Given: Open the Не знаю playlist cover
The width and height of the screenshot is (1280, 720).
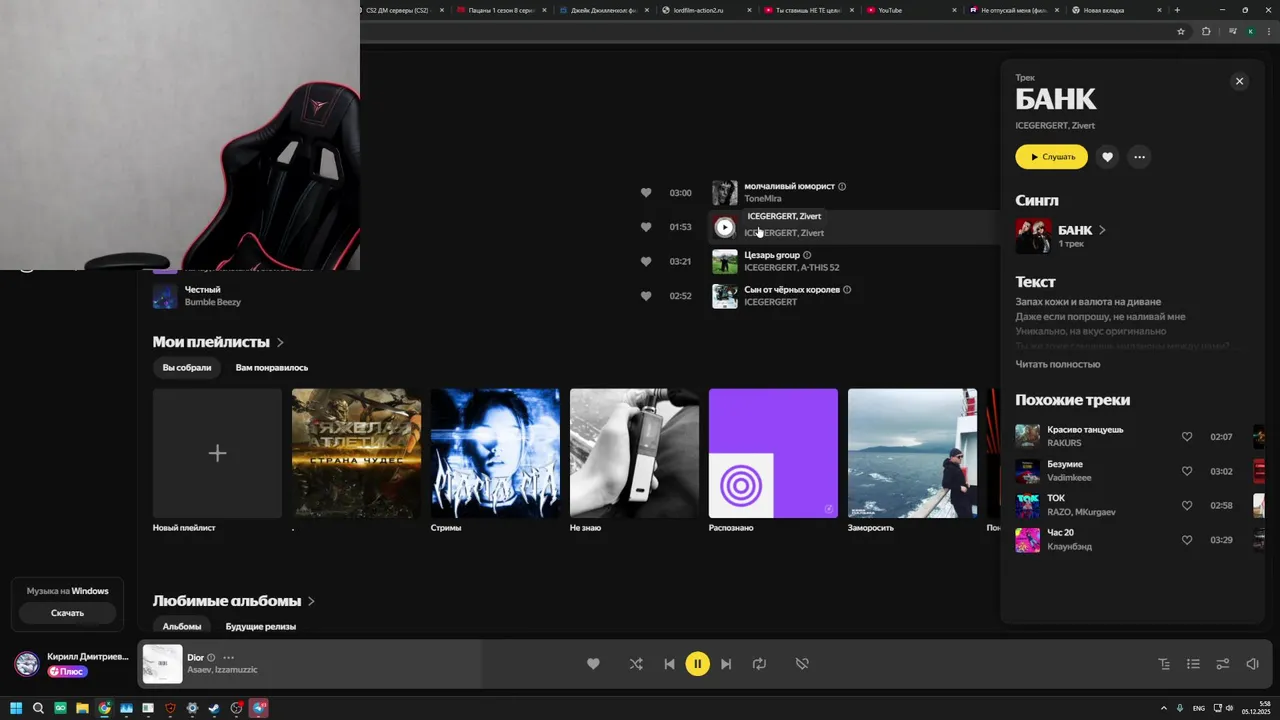Looking at the screenshot, I should [x=634, y=453].
